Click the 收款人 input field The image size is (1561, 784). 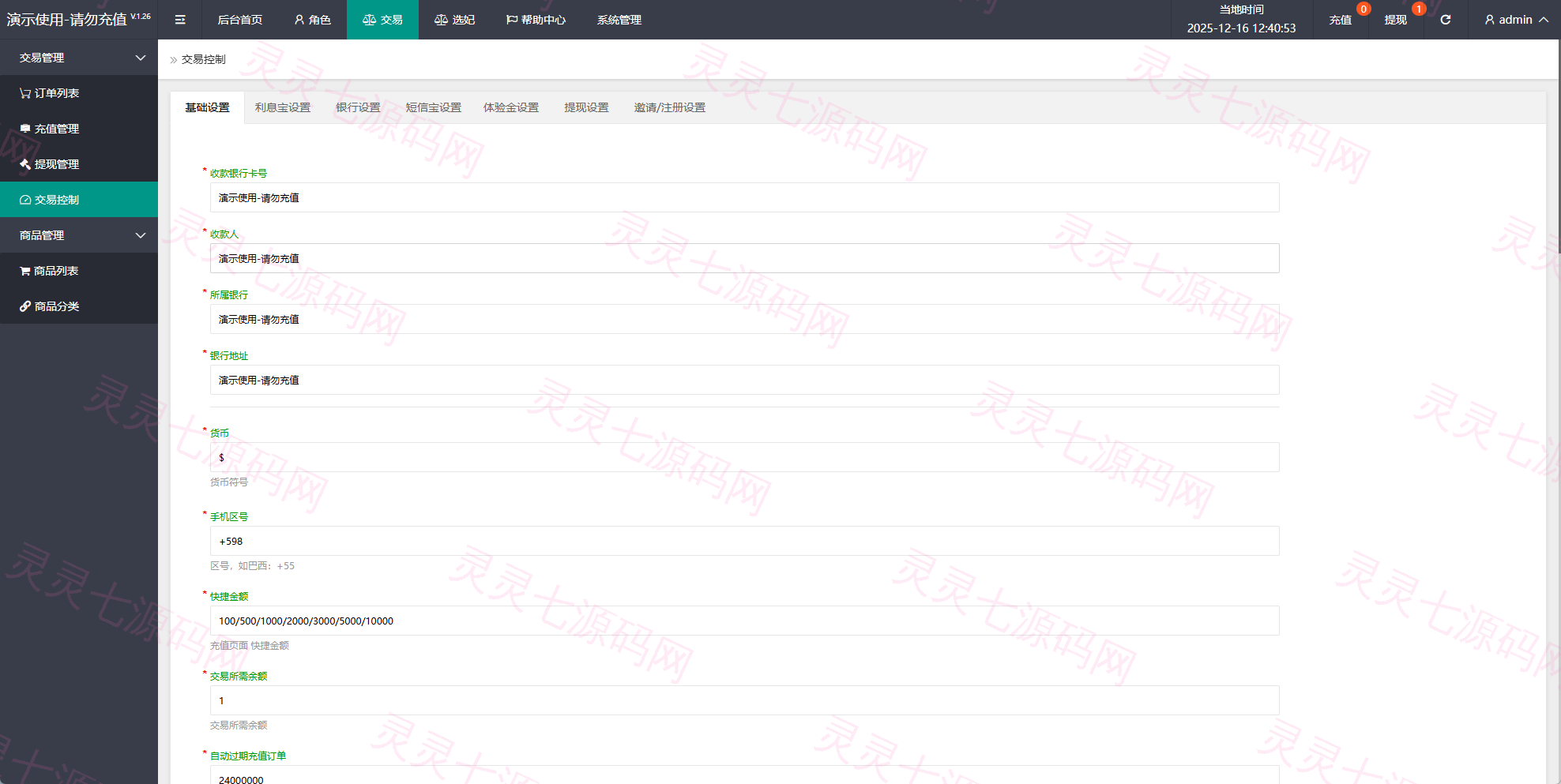744,258
